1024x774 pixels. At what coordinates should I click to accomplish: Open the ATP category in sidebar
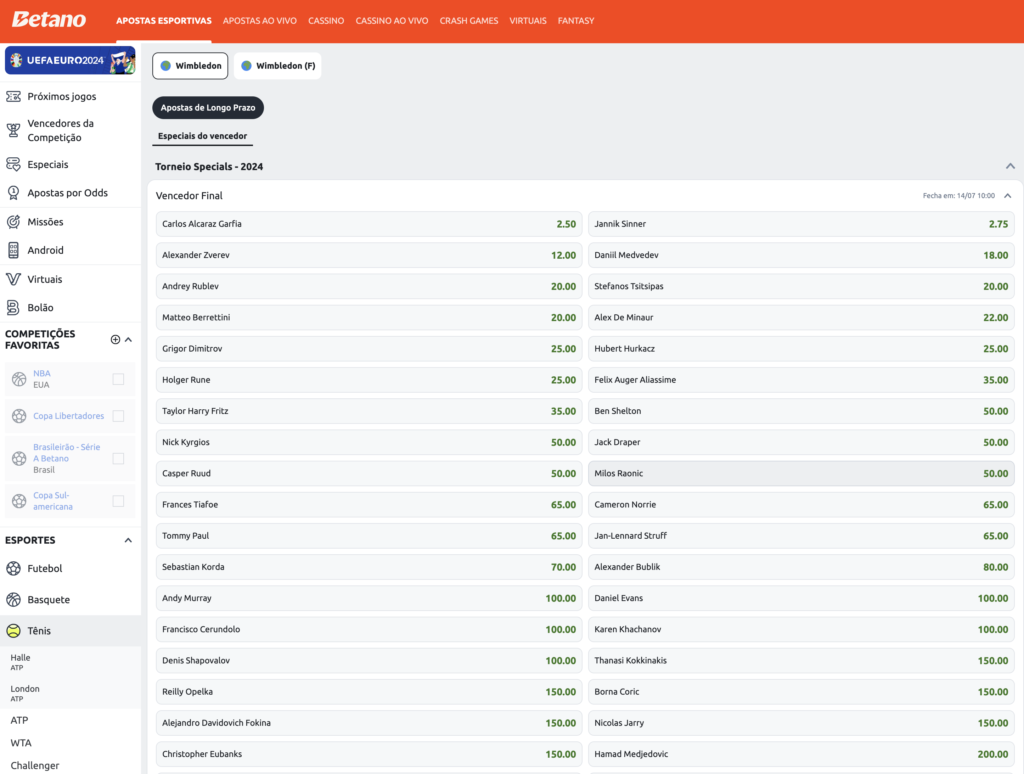point(19,720)
